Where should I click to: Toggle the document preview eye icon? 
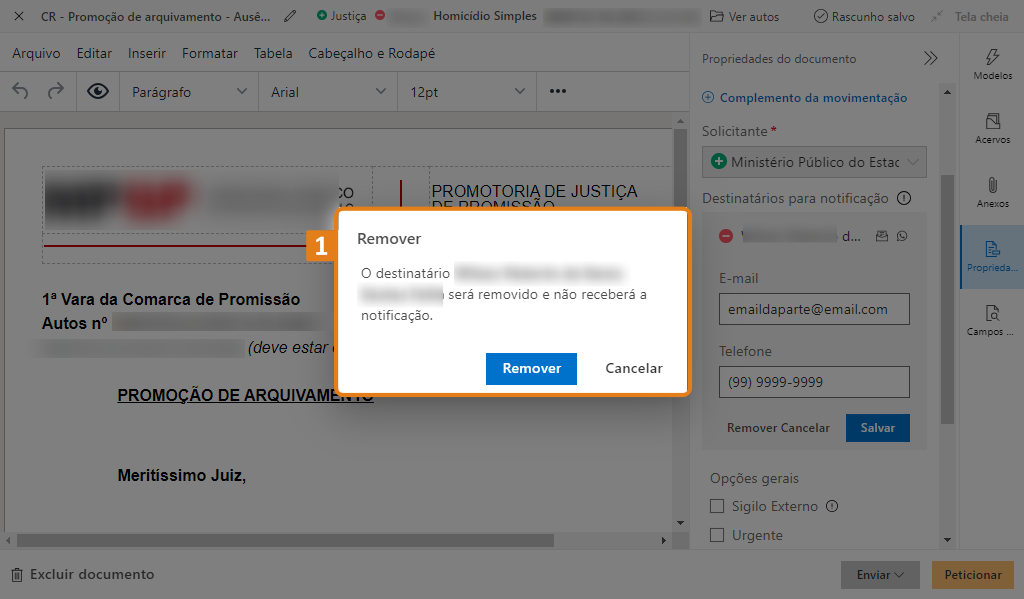point(94,91)
